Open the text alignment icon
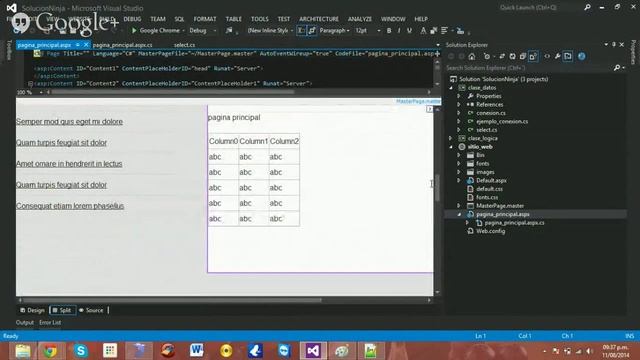The width and height of the screenshot is (640, 360). (x=444, y=31)
